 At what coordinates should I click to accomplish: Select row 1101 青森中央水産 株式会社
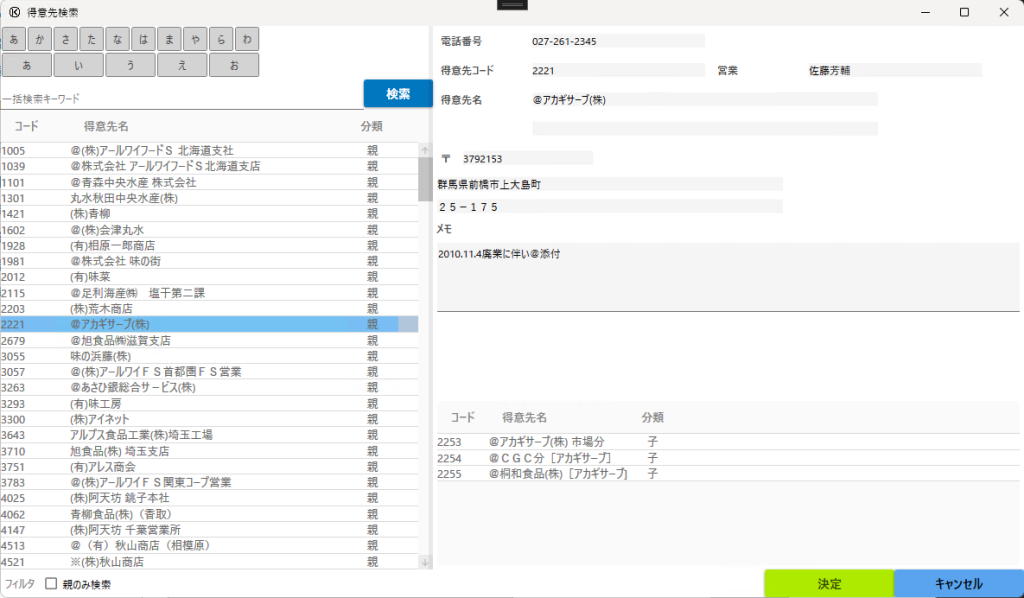[209, 182]
